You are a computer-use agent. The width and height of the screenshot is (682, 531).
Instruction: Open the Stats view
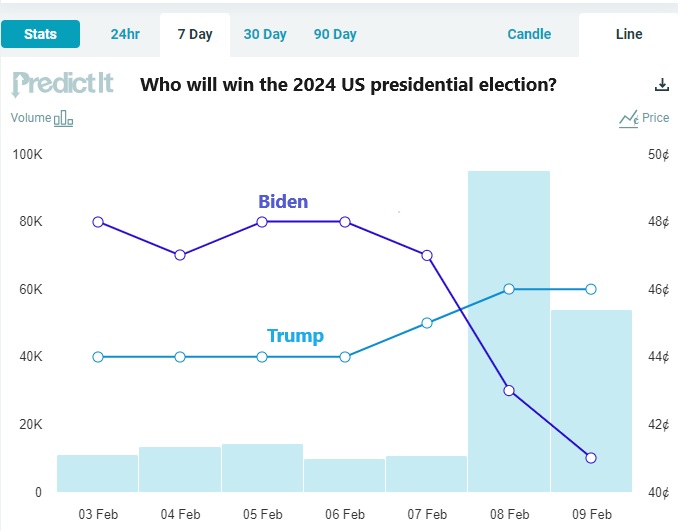[x=40, y=34]
